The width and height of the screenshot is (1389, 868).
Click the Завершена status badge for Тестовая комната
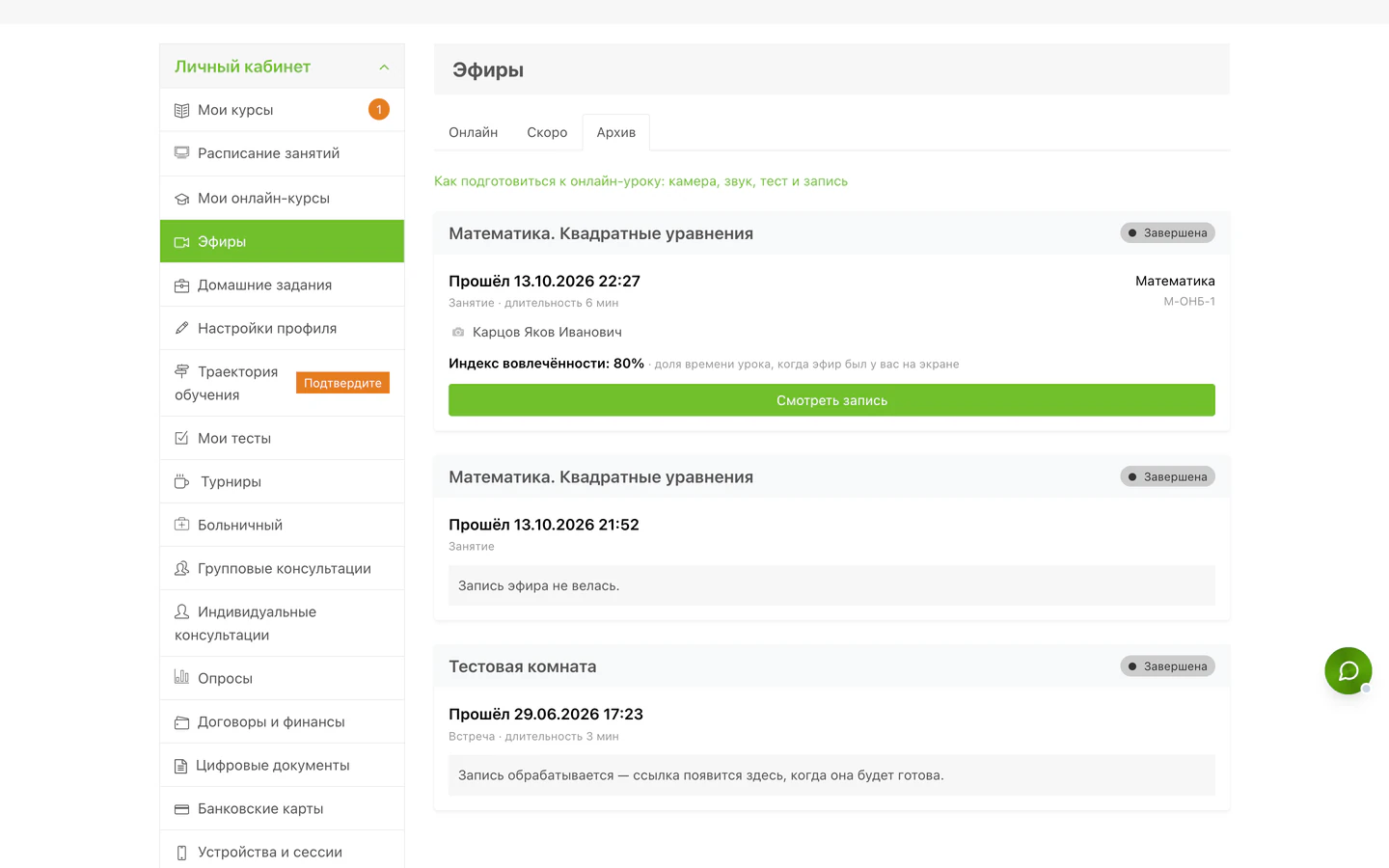click(1168, 666)
